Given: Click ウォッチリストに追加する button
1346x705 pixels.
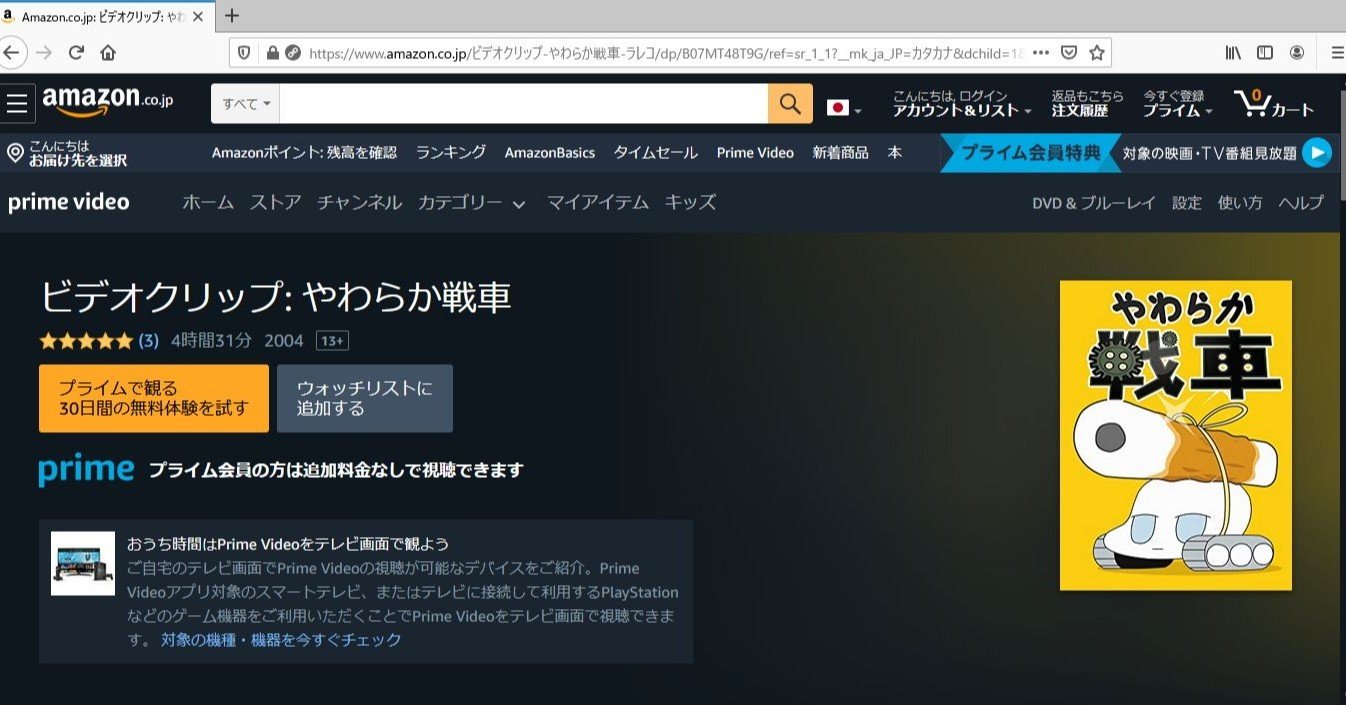Looking at the screenshot, I should pos(364,398).
